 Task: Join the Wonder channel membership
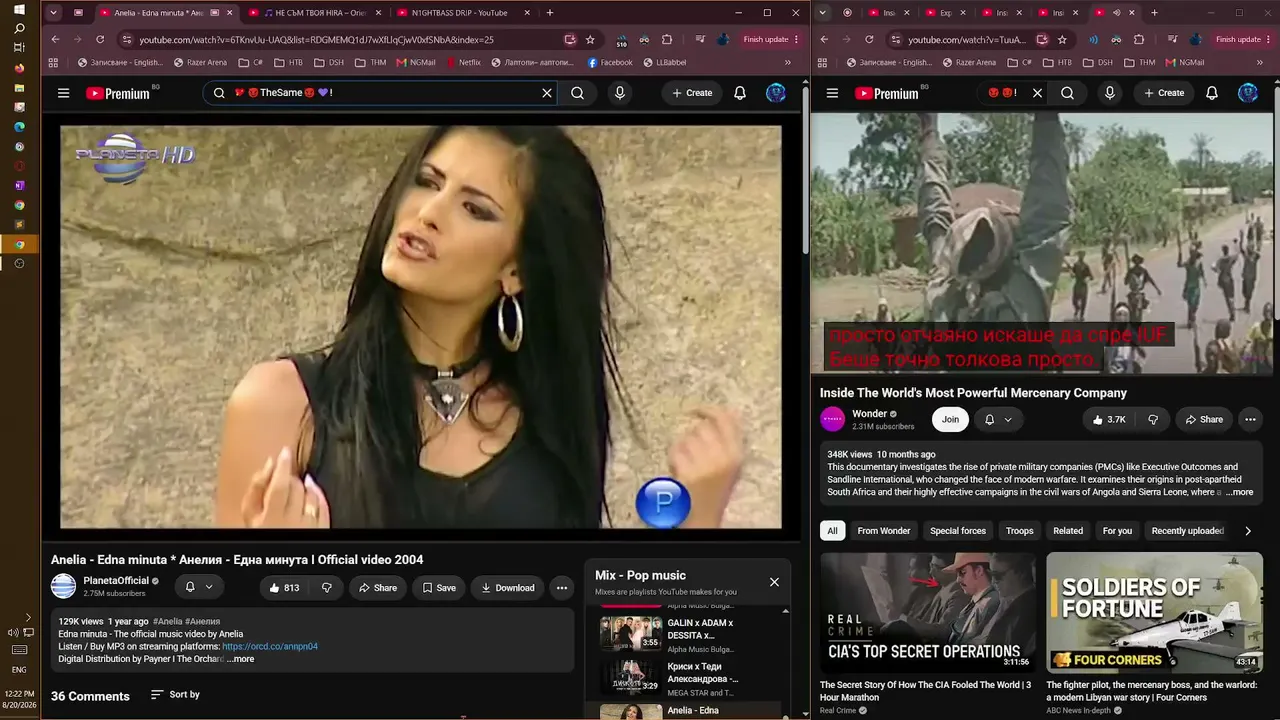coord(950,420)
